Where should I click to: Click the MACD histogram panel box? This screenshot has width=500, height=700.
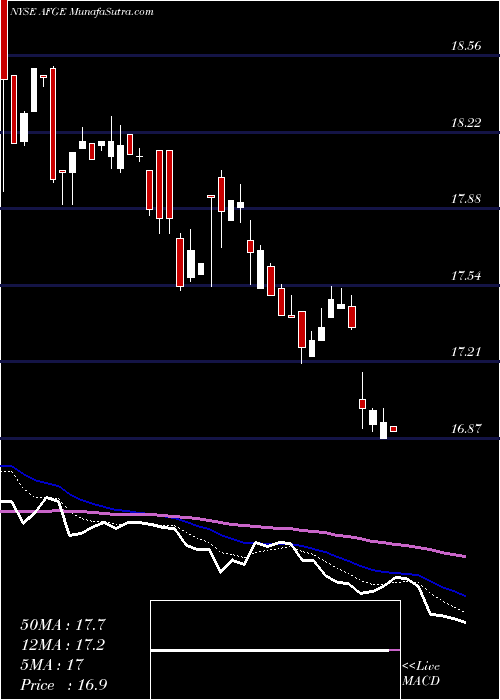pos(275,650)
